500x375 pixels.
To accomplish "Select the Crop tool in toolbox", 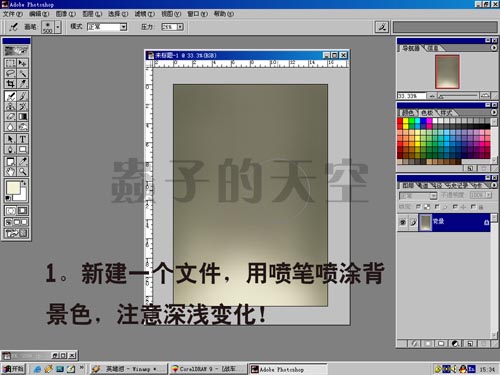I will [x=10, y=84].
